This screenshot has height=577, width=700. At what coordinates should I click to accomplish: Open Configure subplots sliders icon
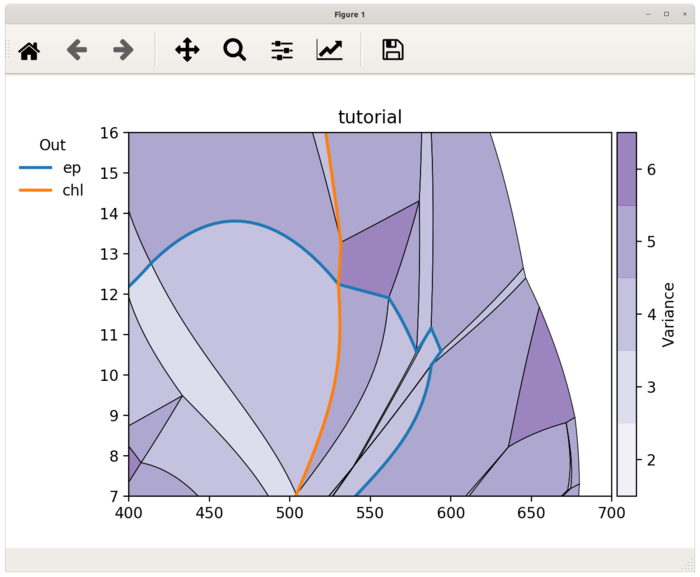pos(282,50)
